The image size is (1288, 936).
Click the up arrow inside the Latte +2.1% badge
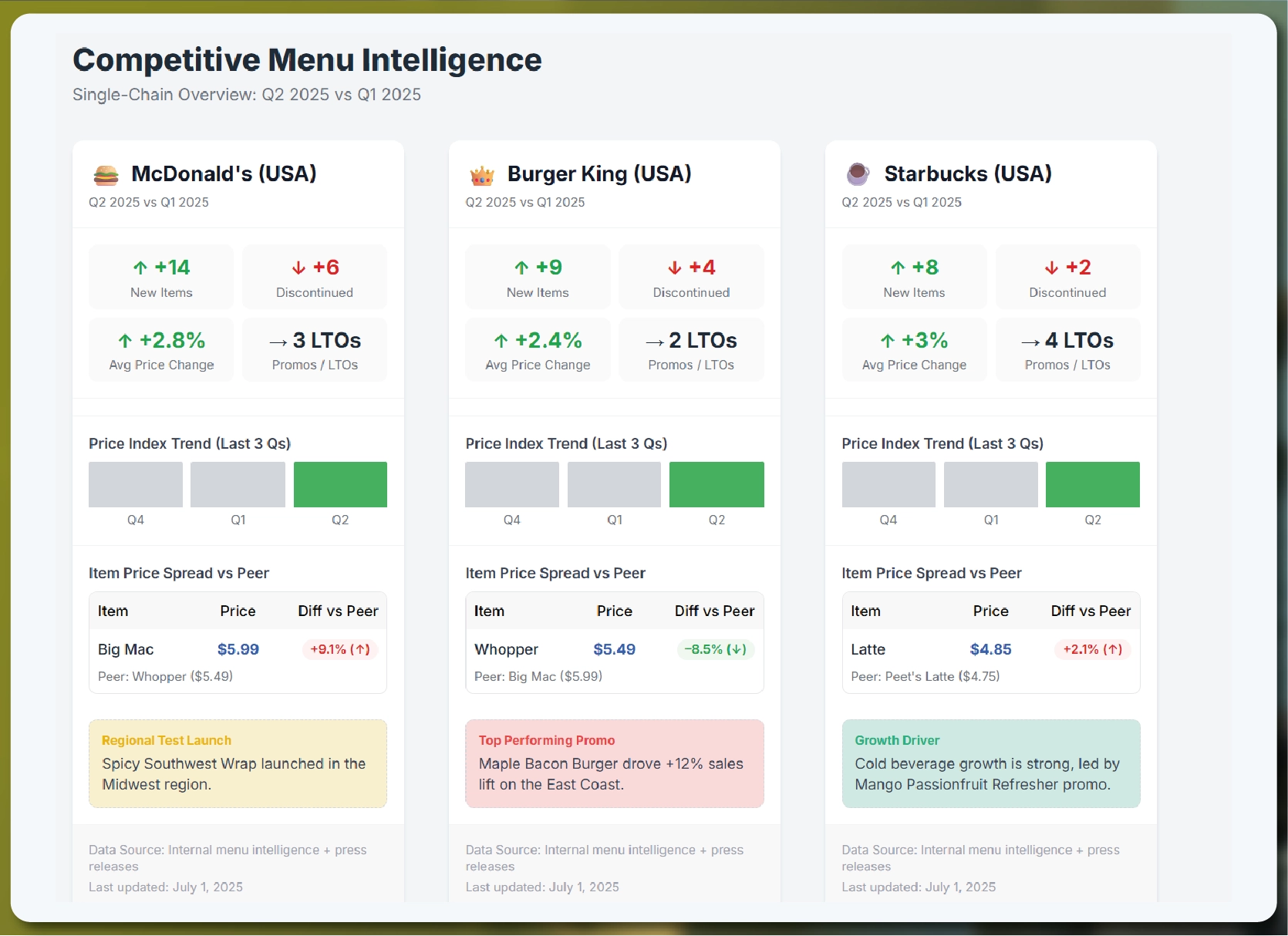pos(1113,650)
